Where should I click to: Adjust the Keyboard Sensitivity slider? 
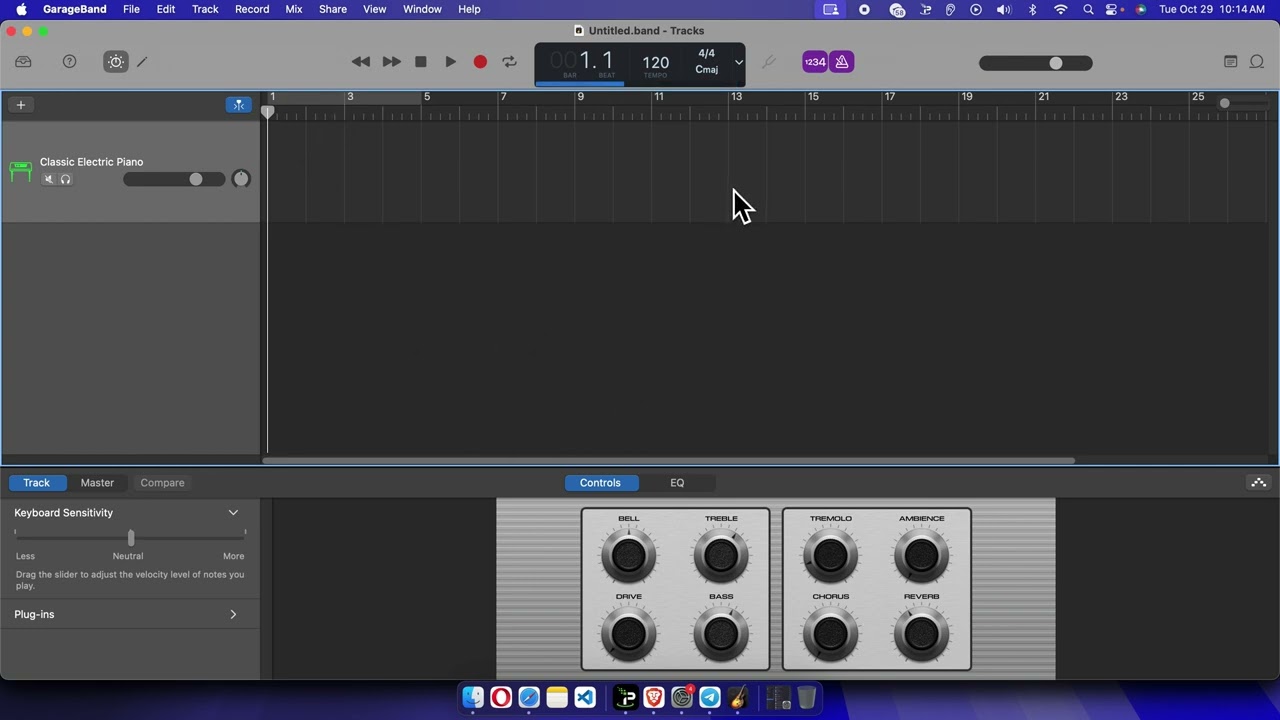pos(130,539)
